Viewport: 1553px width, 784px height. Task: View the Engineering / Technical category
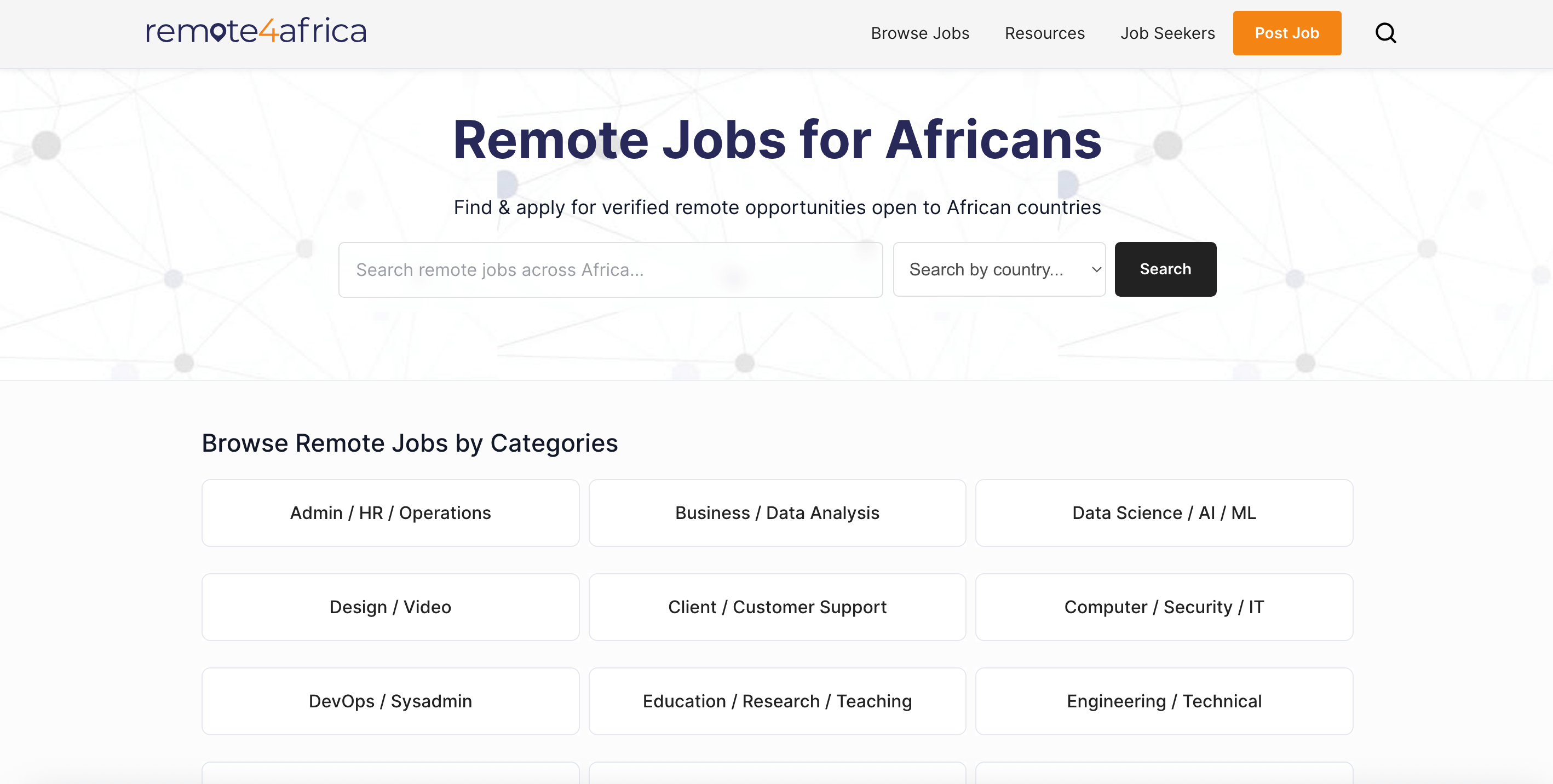1164,701
